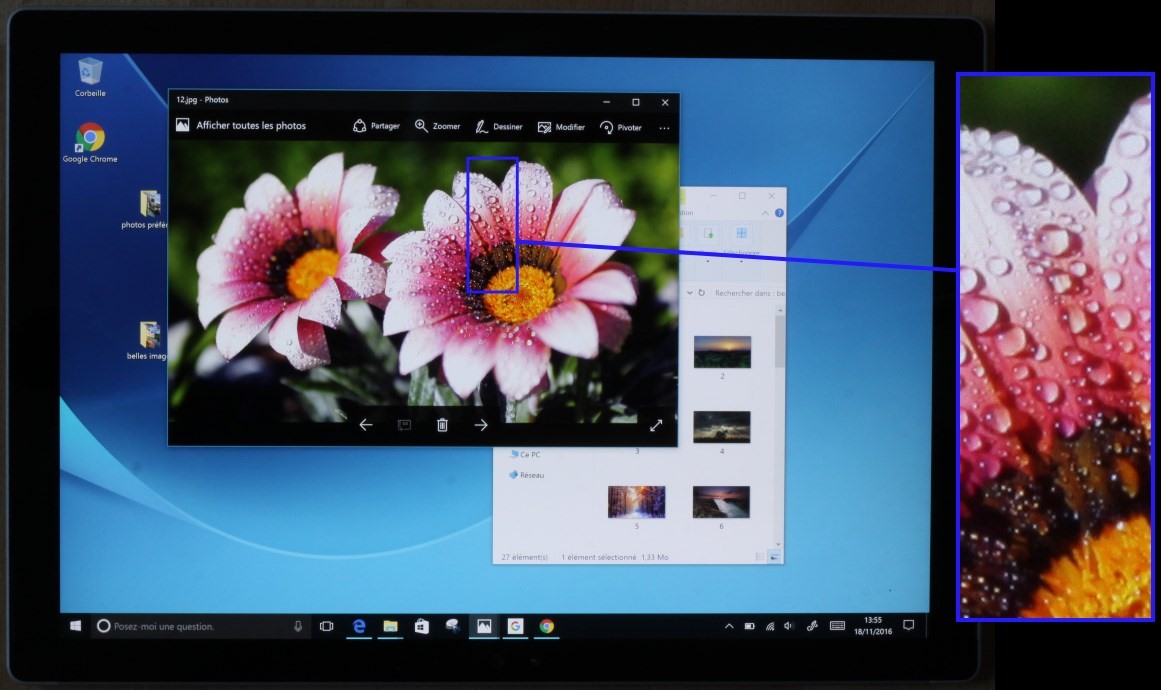This screenshot has width=1161, height=690.
Task: Show hidden system tray icons
Action: click(x=729, y=626)
